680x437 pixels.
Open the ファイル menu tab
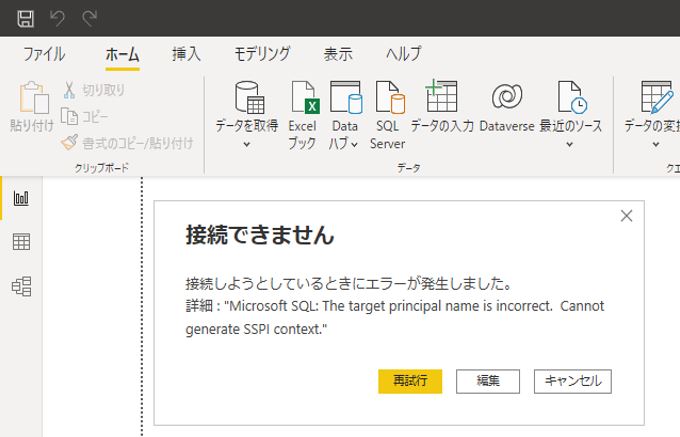point(44,54)
